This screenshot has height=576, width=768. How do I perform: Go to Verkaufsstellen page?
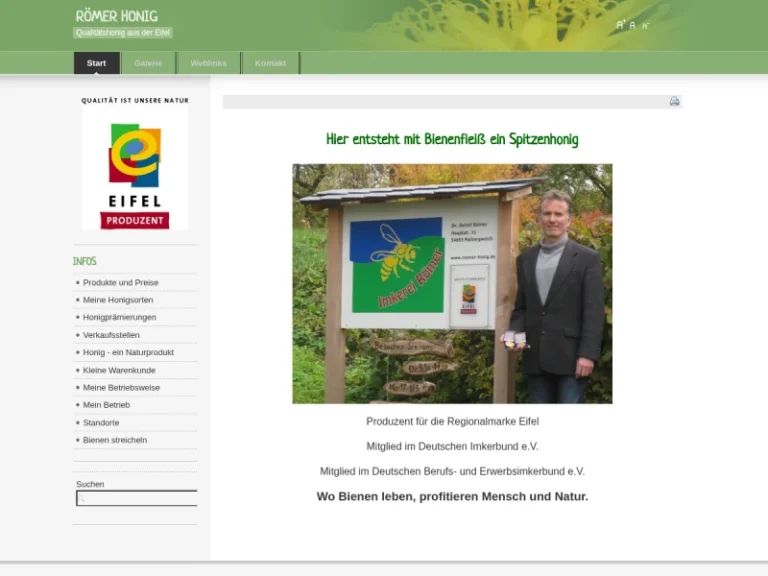tap(111, 335)
